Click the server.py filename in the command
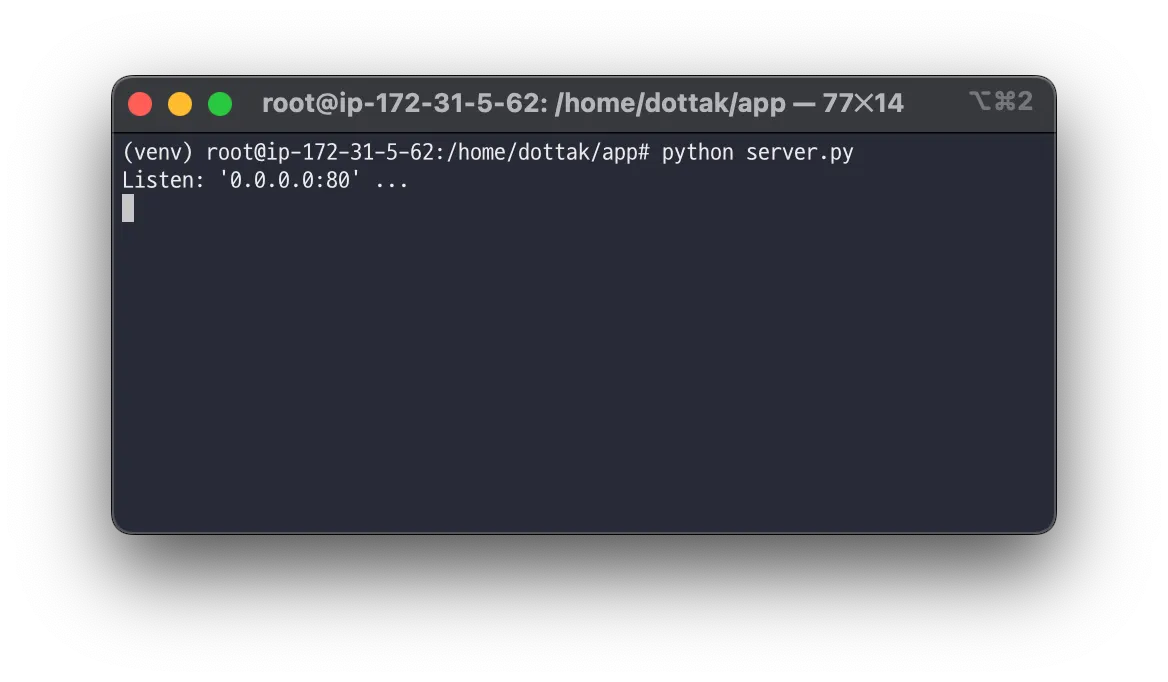The width and height of the screenshot is (1168, 682). 799,153
